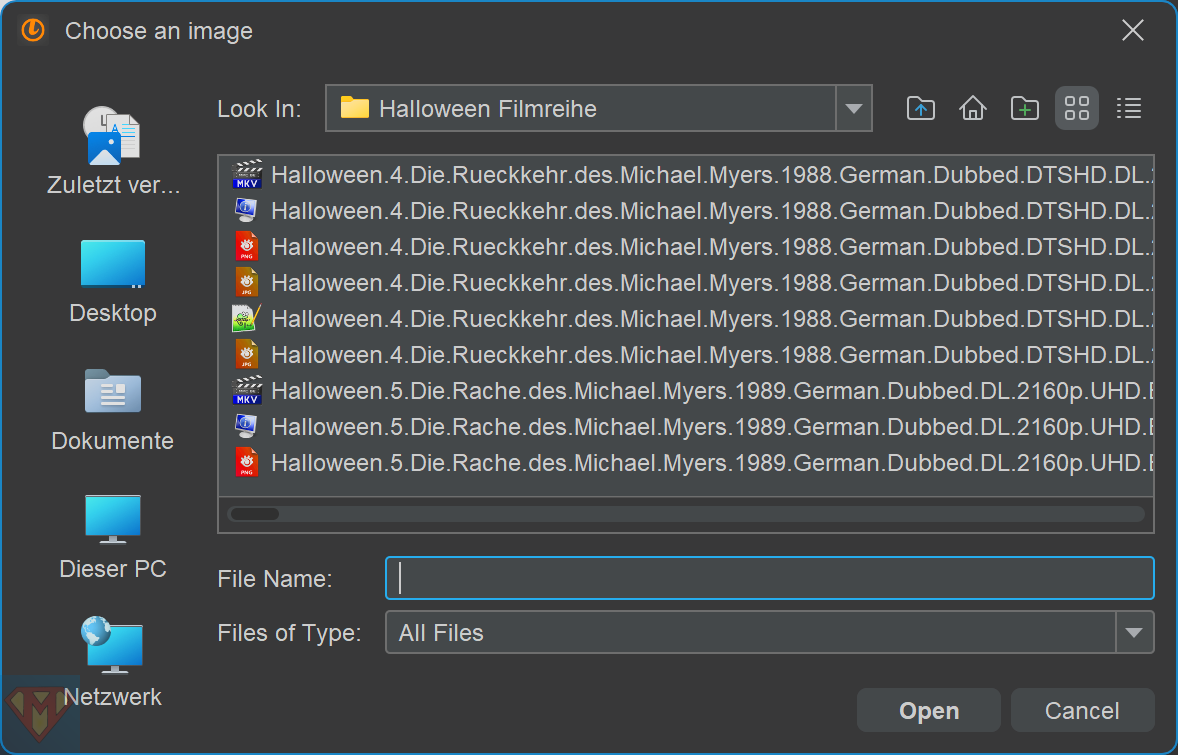Screen dimensions: 1178x755
Task: Switch to the icons grid view
Action: click(x=1076, y=108)
